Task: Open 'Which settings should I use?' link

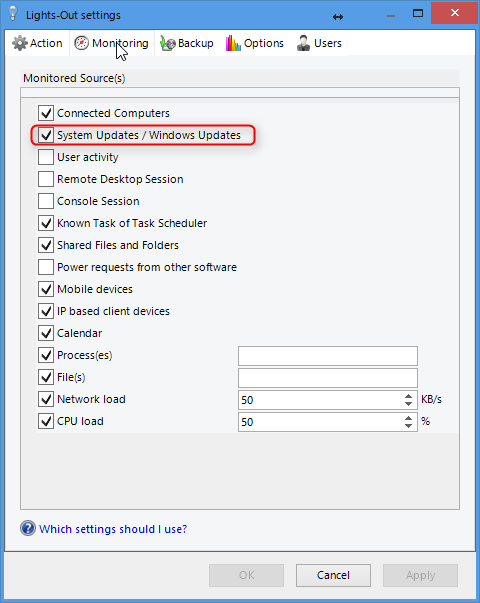Action: coord(113,529)
